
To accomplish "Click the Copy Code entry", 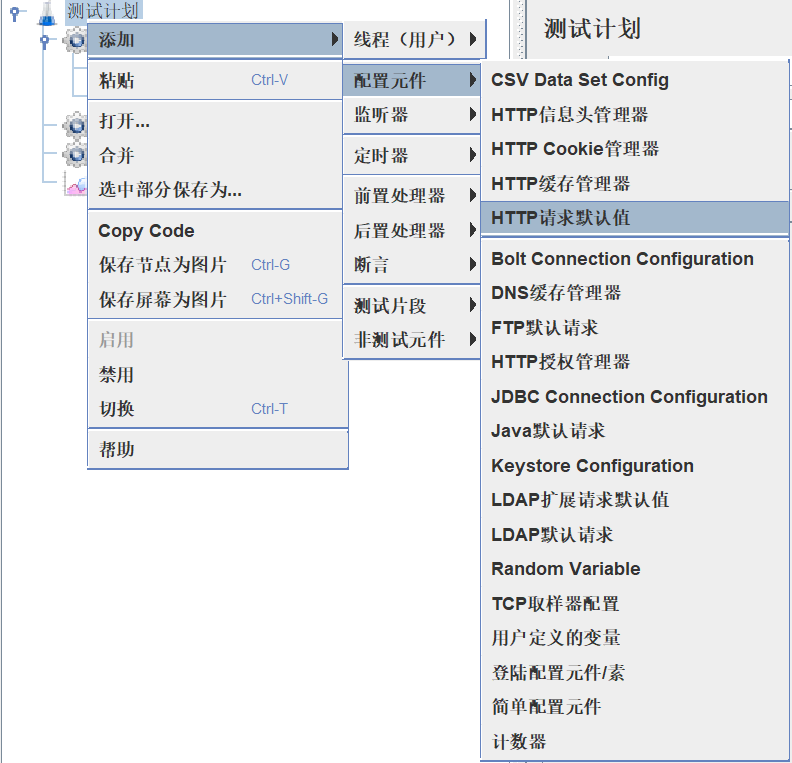I will pyautogui.click(x=215, y=231).
